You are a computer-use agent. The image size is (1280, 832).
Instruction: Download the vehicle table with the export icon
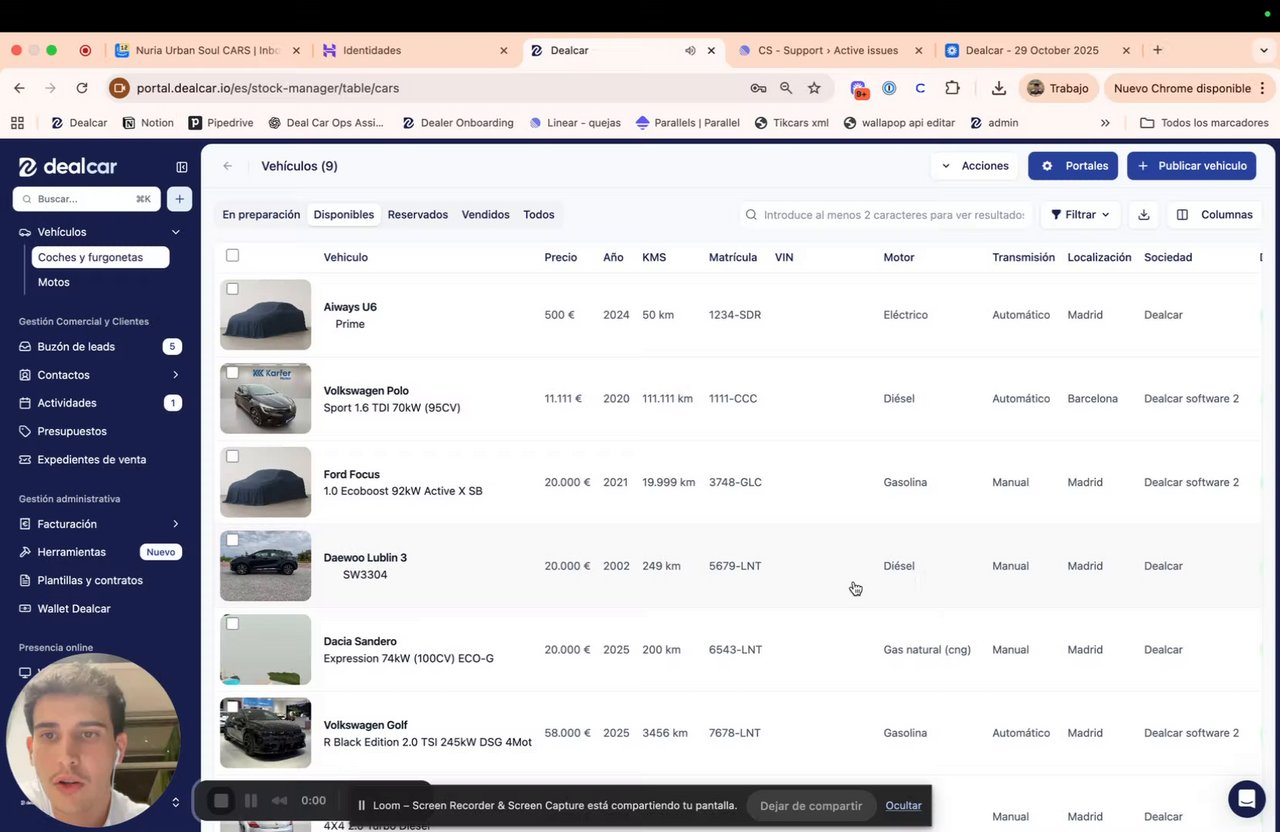(x=1144, y=215)
